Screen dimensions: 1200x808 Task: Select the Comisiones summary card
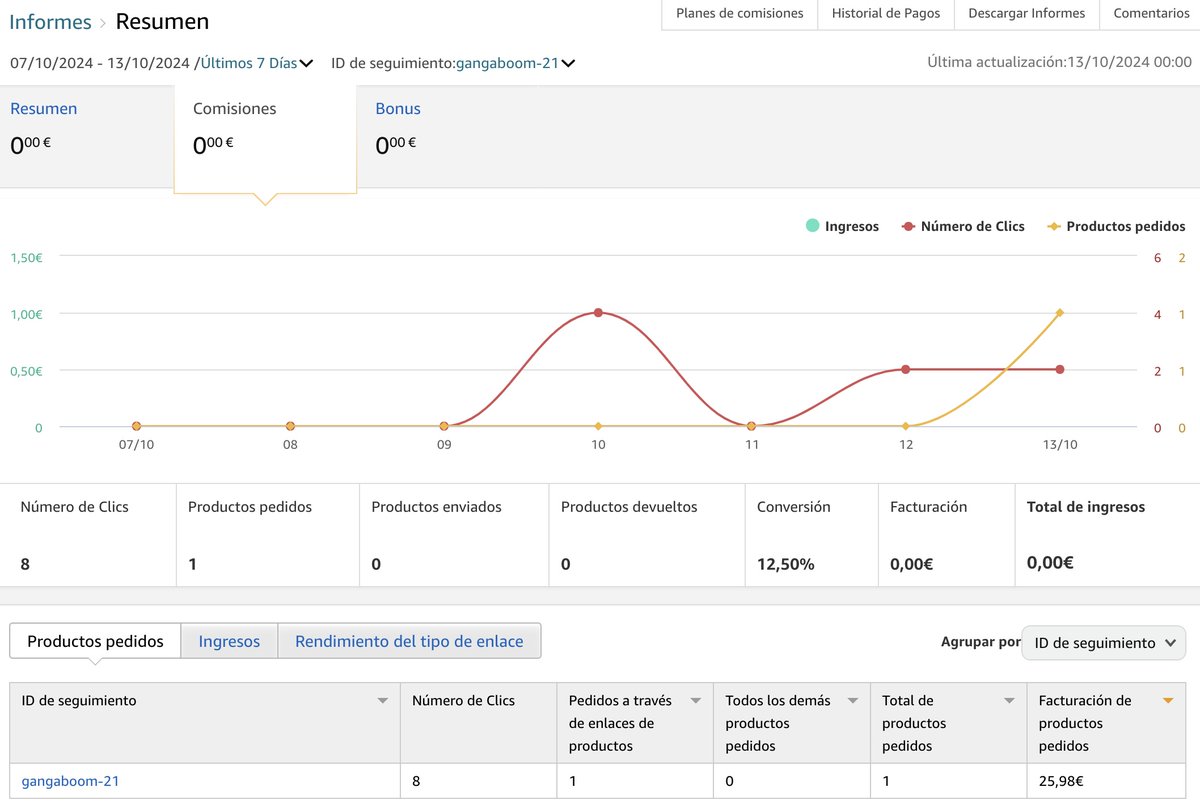coord(265,138)
